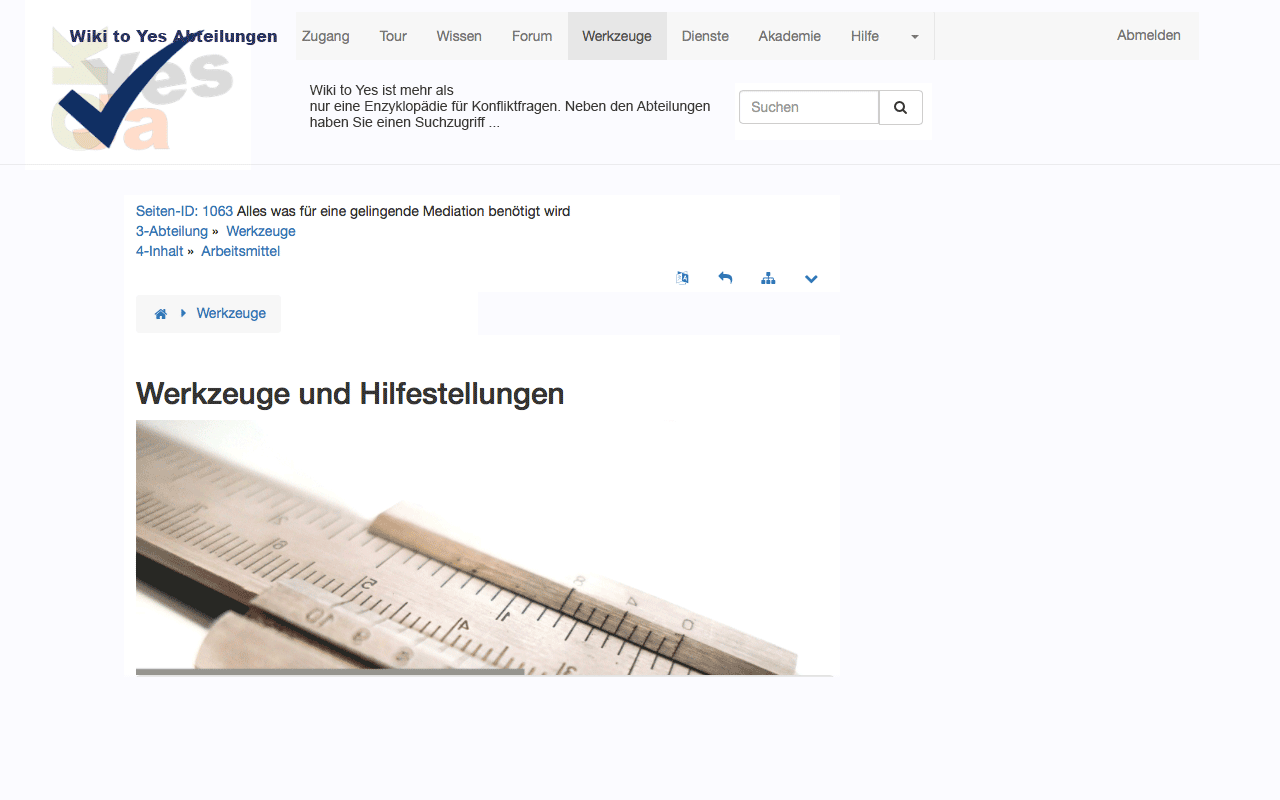This screenshot has height=800, width=1280.
Task: Click the translate page icon
Action: click(x=682, y=278)
